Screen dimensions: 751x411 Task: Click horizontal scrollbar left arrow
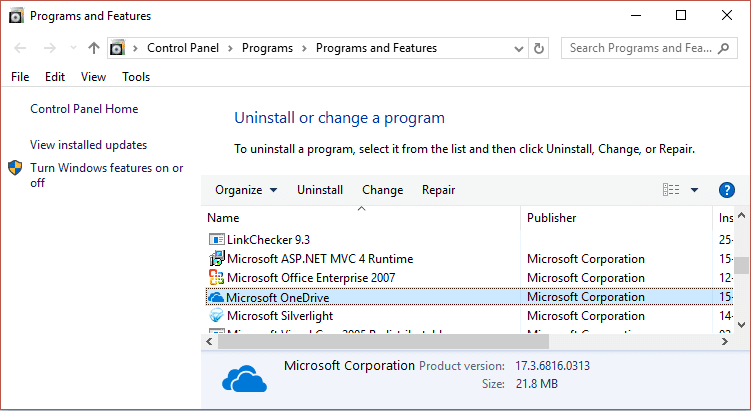coord(209,342)
